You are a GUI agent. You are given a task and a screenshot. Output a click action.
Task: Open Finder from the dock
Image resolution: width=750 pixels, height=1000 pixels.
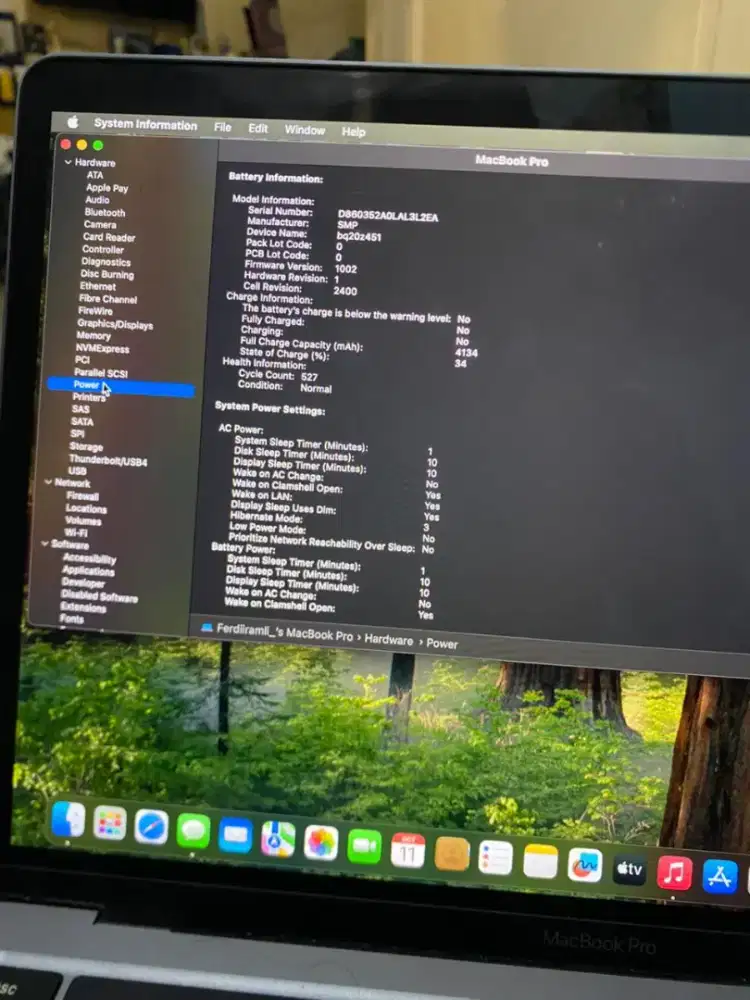(67, 820)
